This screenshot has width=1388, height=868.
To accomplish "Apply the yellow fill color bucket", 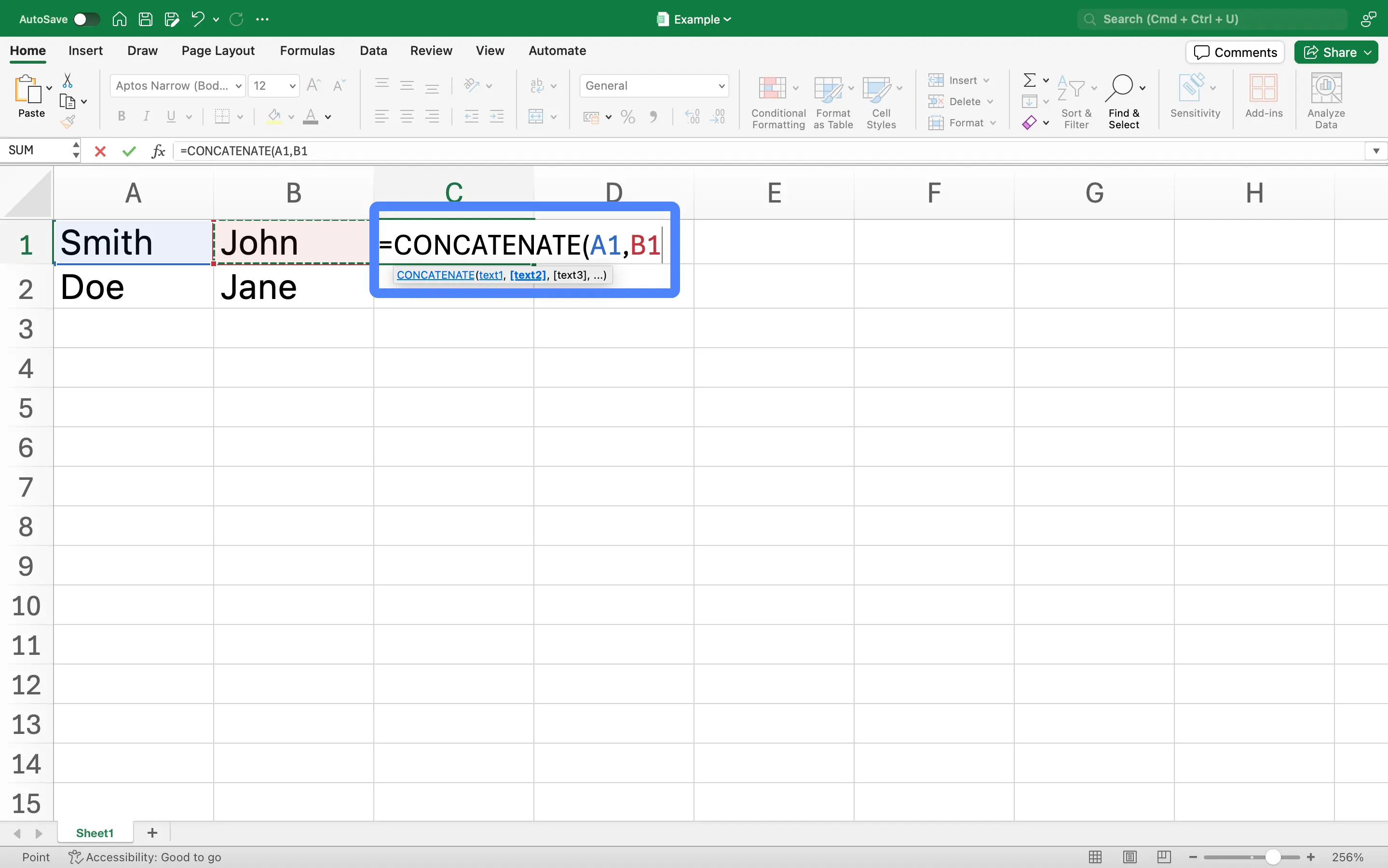I will point(274,117).
